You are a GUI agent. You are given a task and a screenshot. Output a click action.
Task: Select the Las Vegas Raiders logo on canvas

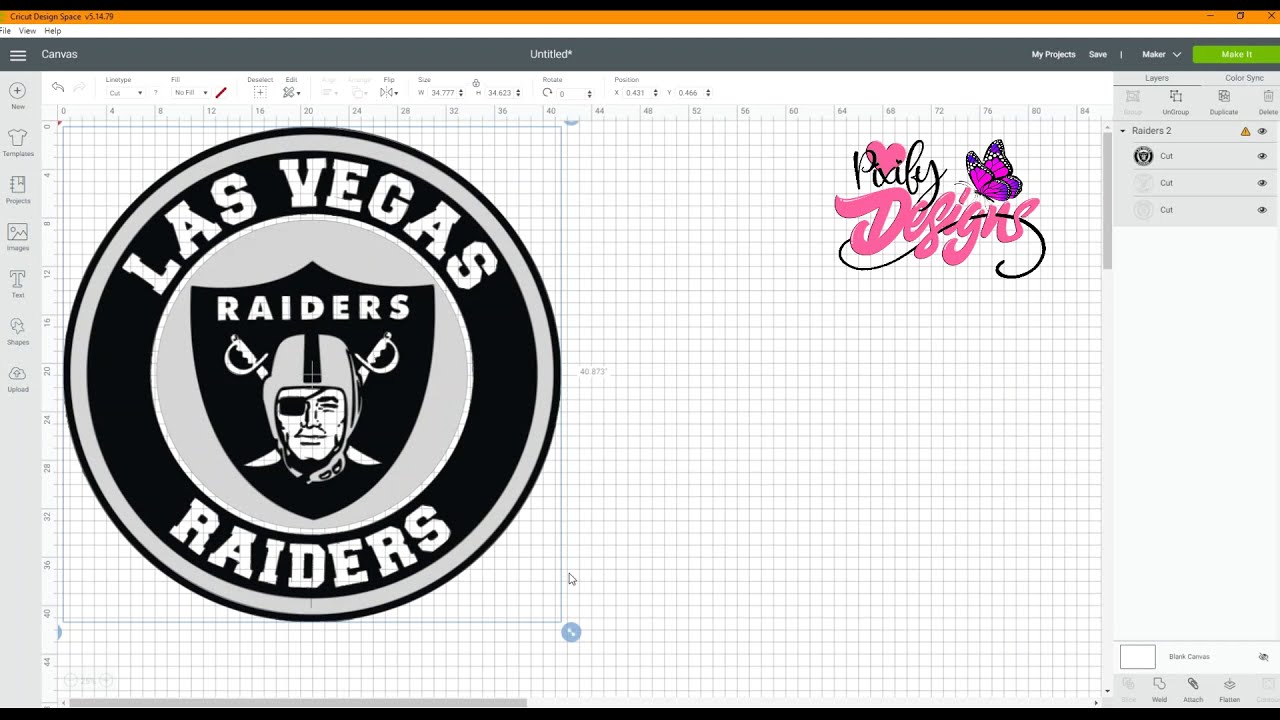pos(312,374)
